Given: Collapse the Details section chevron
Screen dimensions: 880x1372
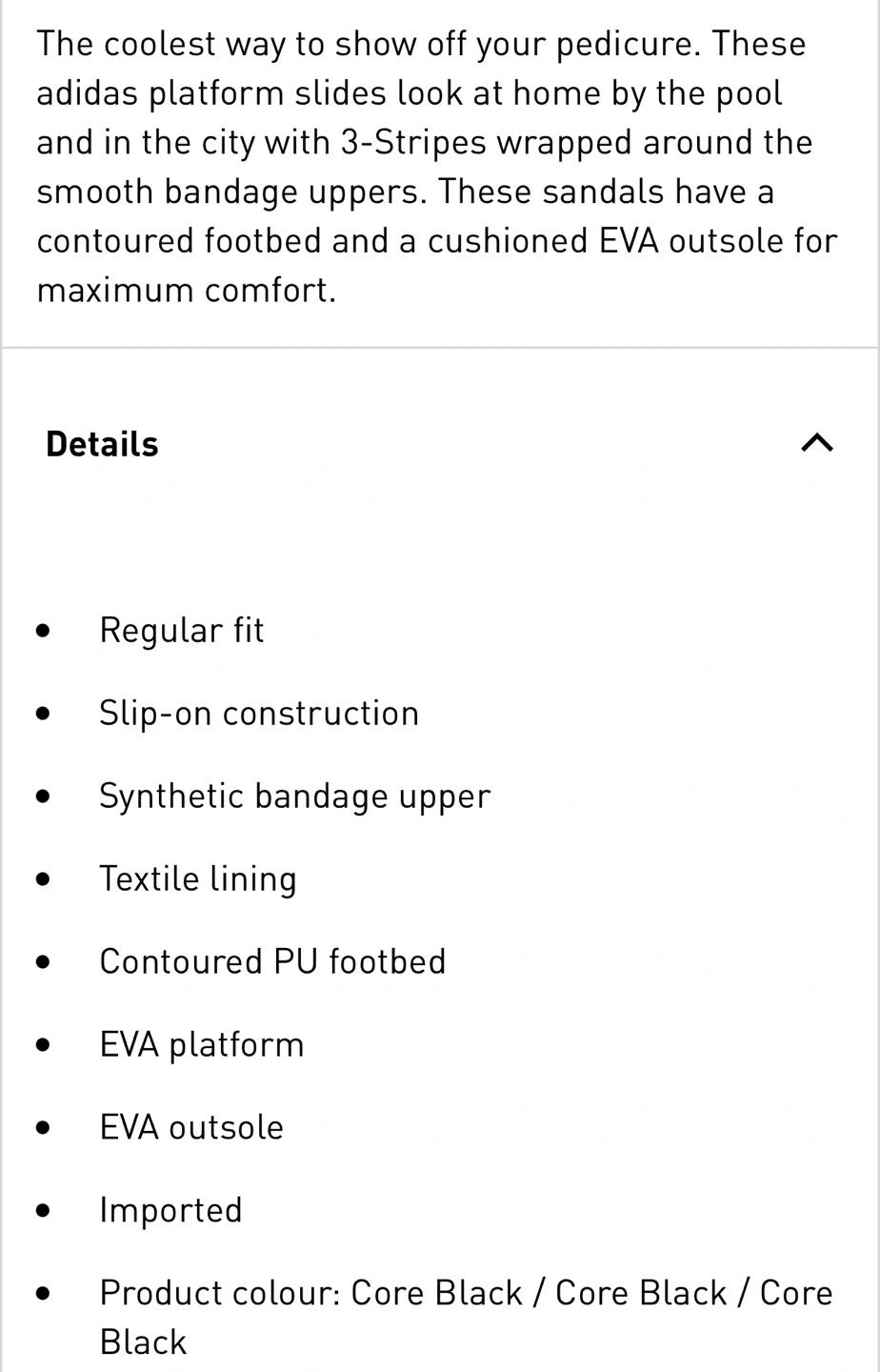Looking at the screenshot, I should [817, 443].
